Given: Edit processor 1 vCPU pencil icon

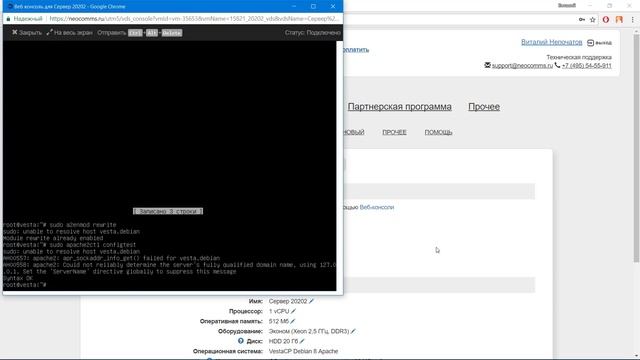Looking at the screenshot, I should click(x=293, y=311).
